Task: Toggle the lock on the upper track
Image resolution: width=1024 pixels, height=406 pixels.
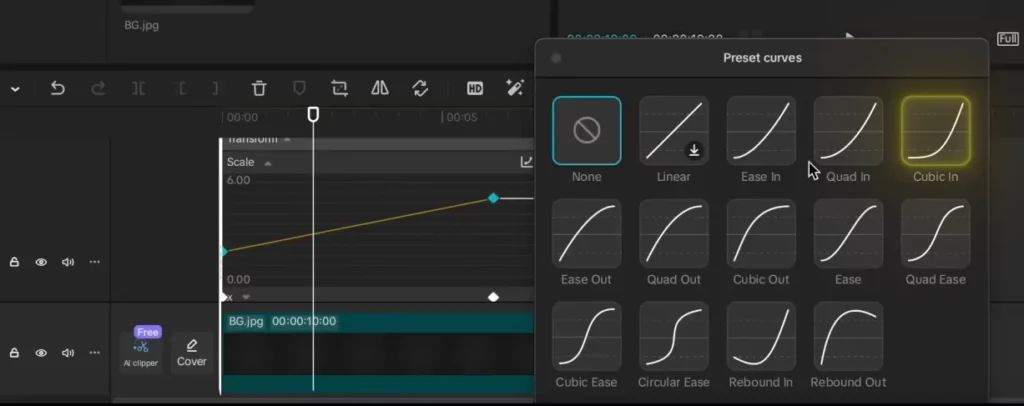Action: (x=14, y=262)
